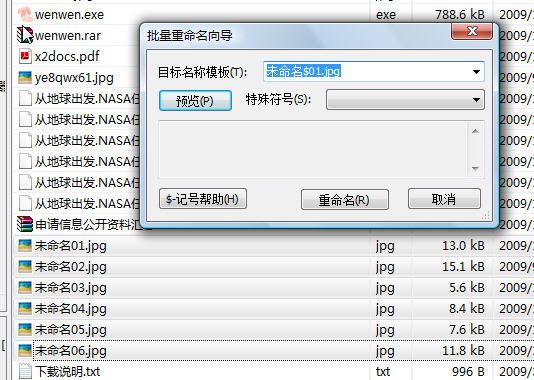Select the wenwen.rar file name

(68, 35)
